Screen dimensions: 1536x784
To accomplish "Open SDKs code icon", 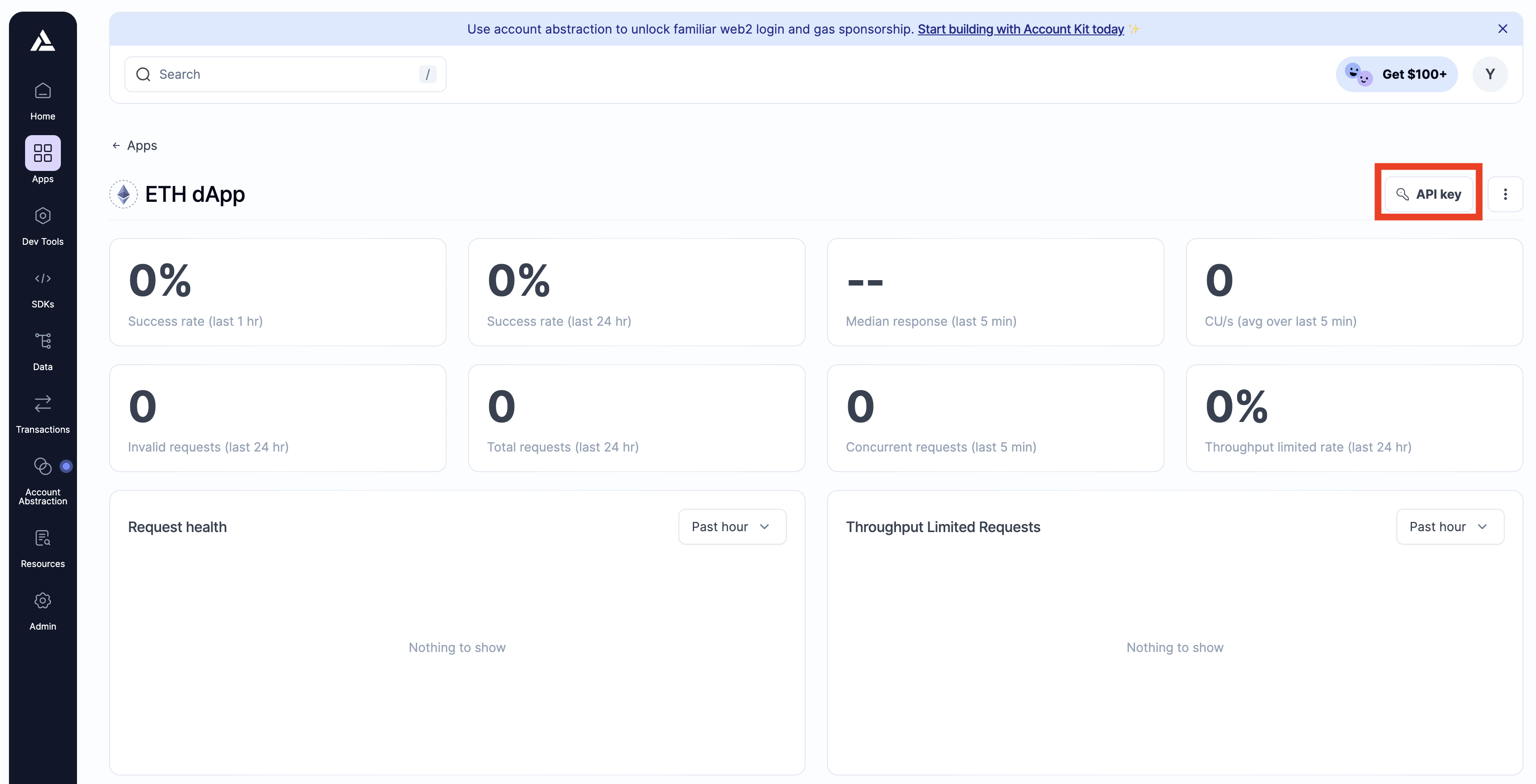I will [43, 278].
